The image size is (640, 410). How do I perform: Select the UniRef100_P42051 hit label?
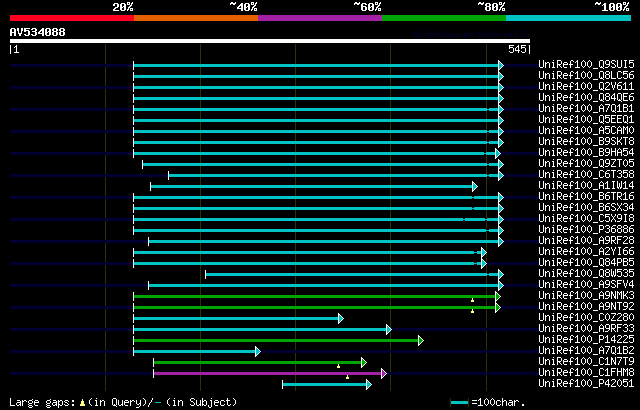586,384
